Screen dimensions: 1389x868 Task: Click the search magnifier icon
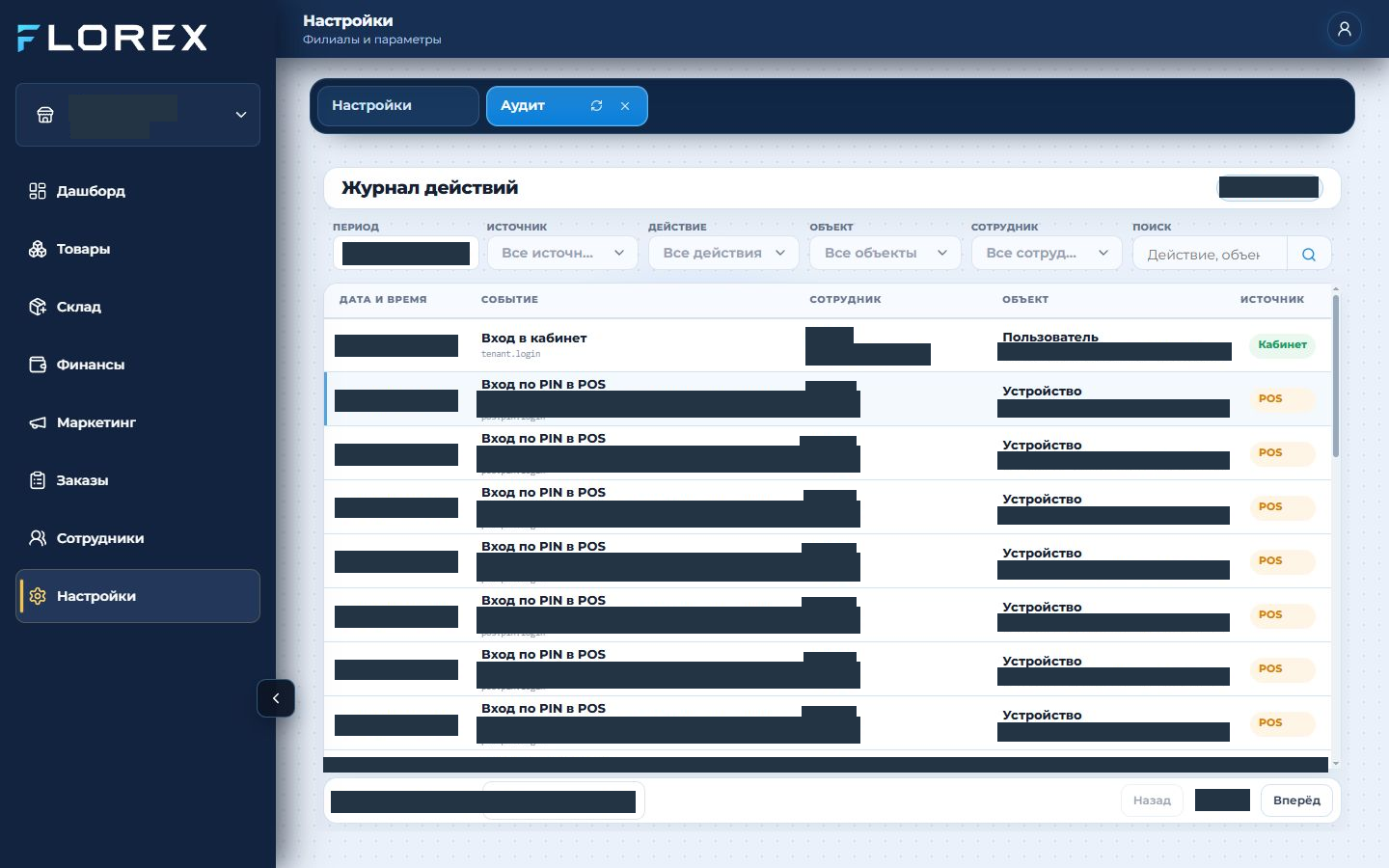[x=1309, y=255]
